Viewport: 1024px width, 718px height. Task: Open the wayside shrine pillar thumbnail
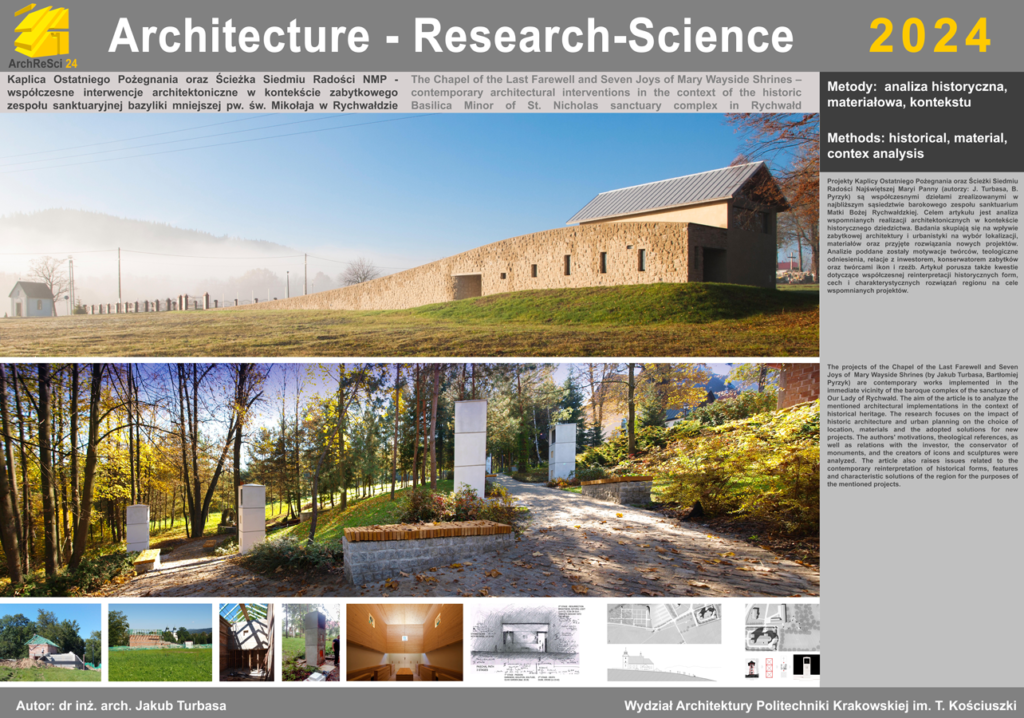310,642
